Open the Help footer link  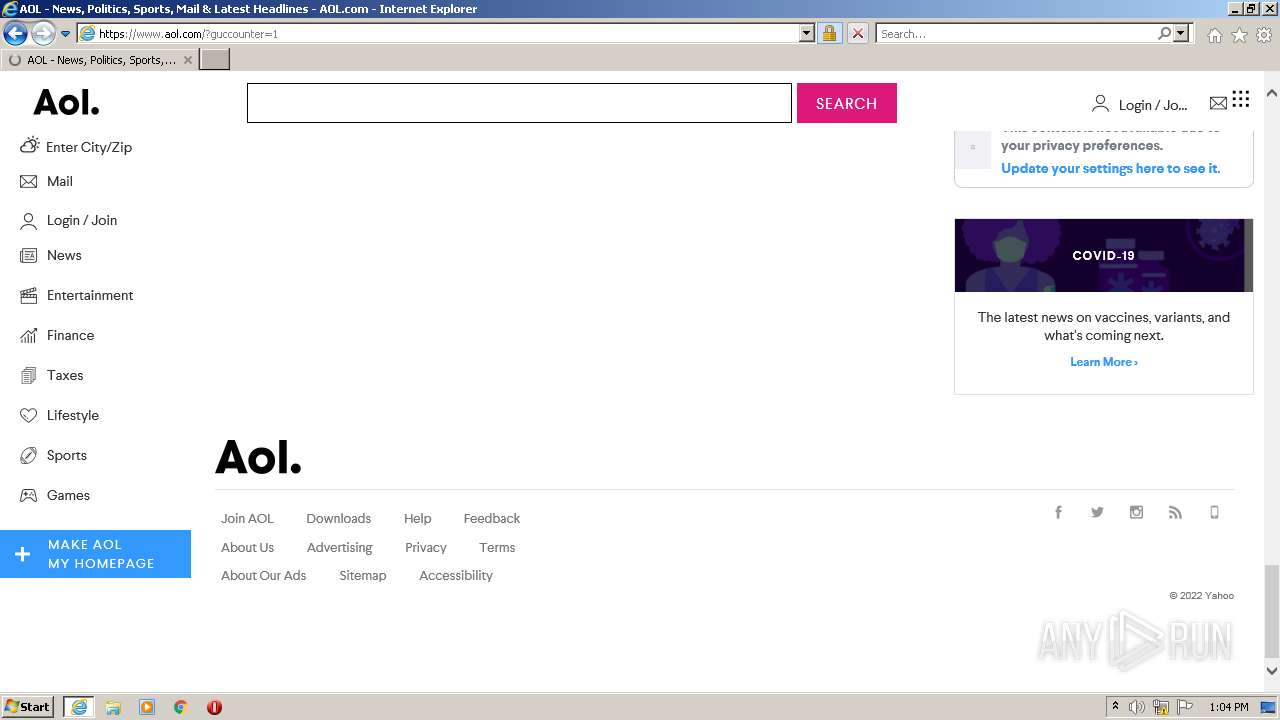click(417, 518)
